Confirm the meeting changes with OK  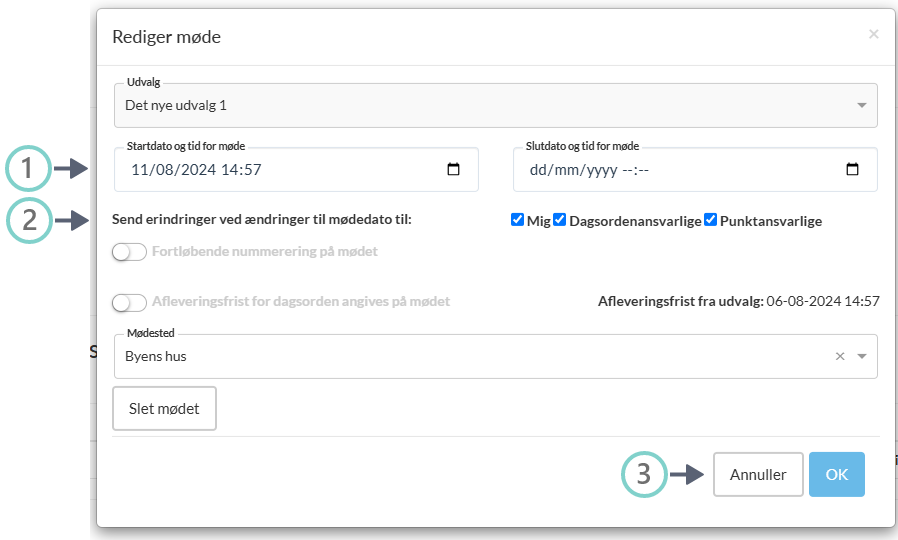(837, 475)
